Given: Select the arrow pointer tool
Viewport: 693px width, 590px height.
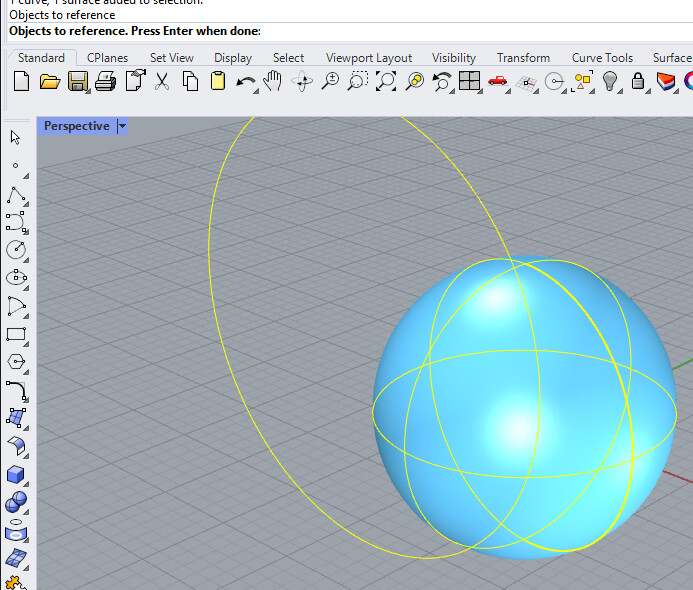Looking at the screenshot, I should click(15, 137).
